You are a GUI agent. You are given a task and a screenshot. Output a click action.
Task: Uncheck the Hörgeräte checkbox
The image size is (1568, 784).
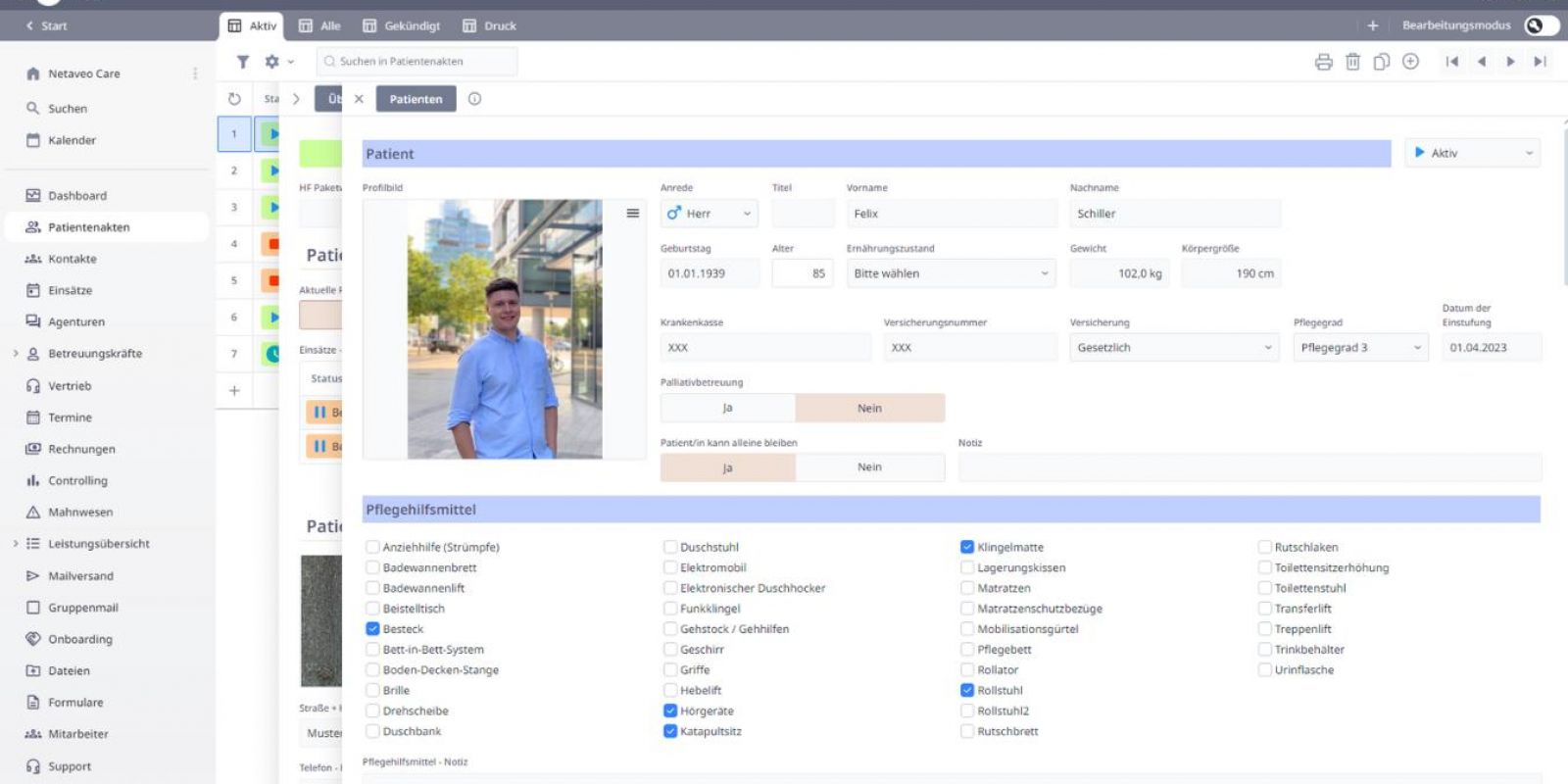670,710
